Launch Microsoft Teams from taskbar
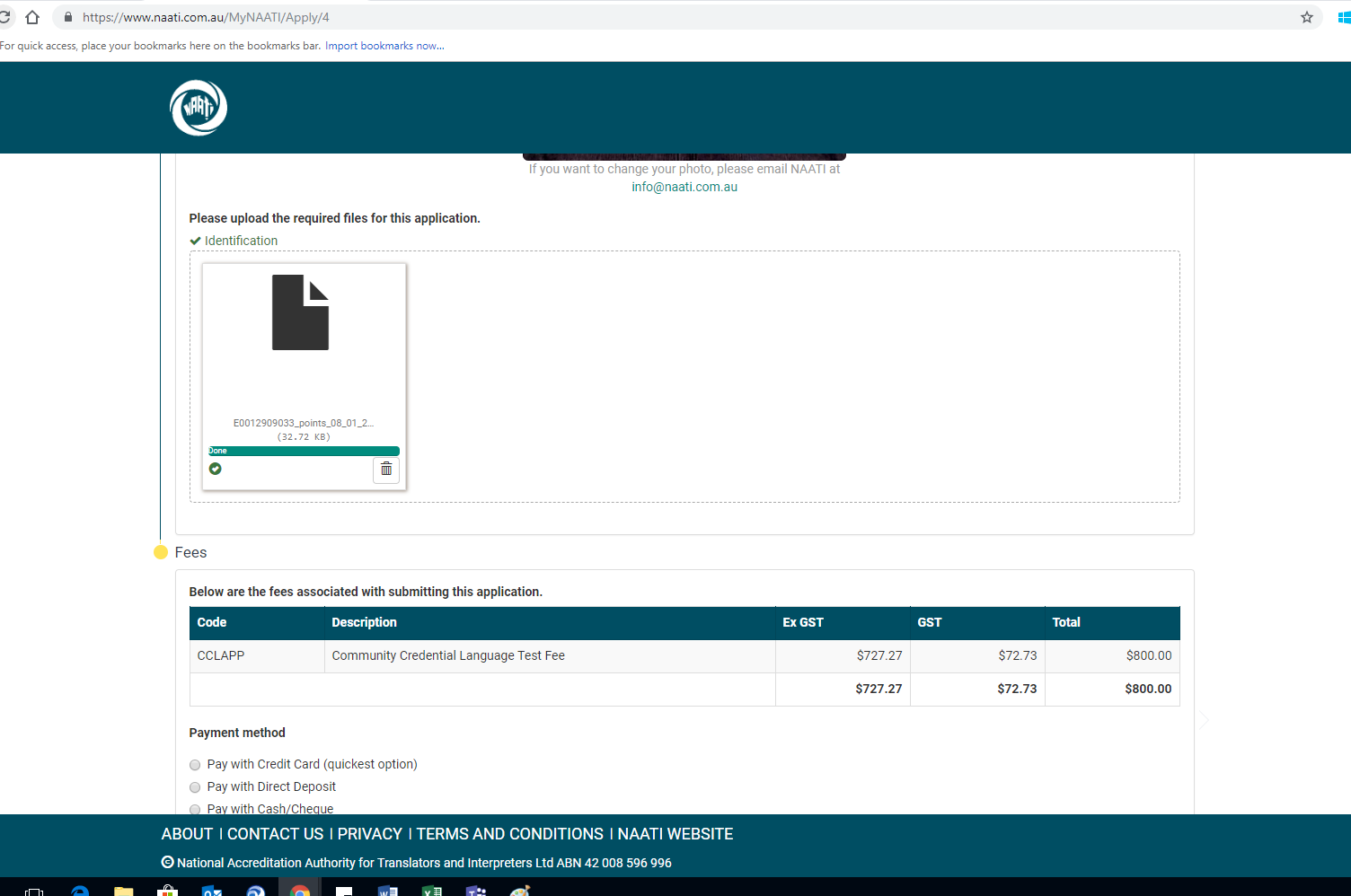This screenshot has height=896, width=1351. pos(476,891)
